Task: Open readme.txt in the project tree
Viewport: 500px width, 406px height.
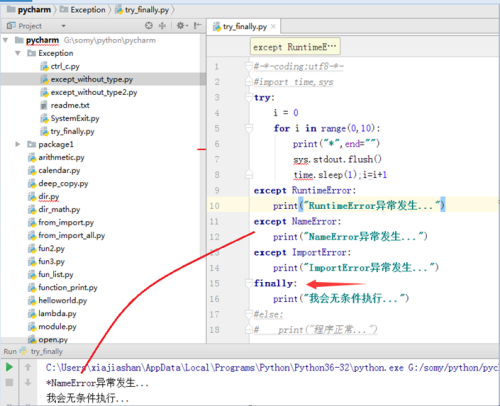Action: pyautogui.click(x=70, y=105)
